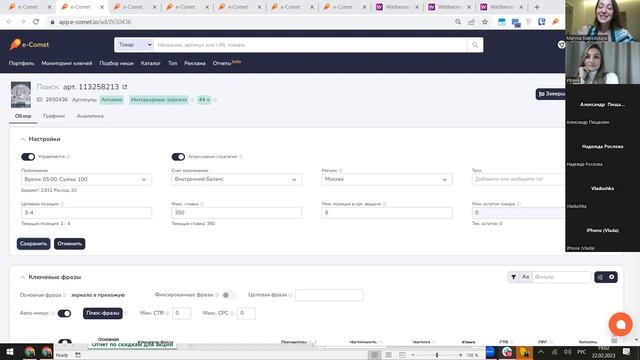The image size is (640, 360).
Task: Click the main product search input
Action: click(x=311, y=45)
